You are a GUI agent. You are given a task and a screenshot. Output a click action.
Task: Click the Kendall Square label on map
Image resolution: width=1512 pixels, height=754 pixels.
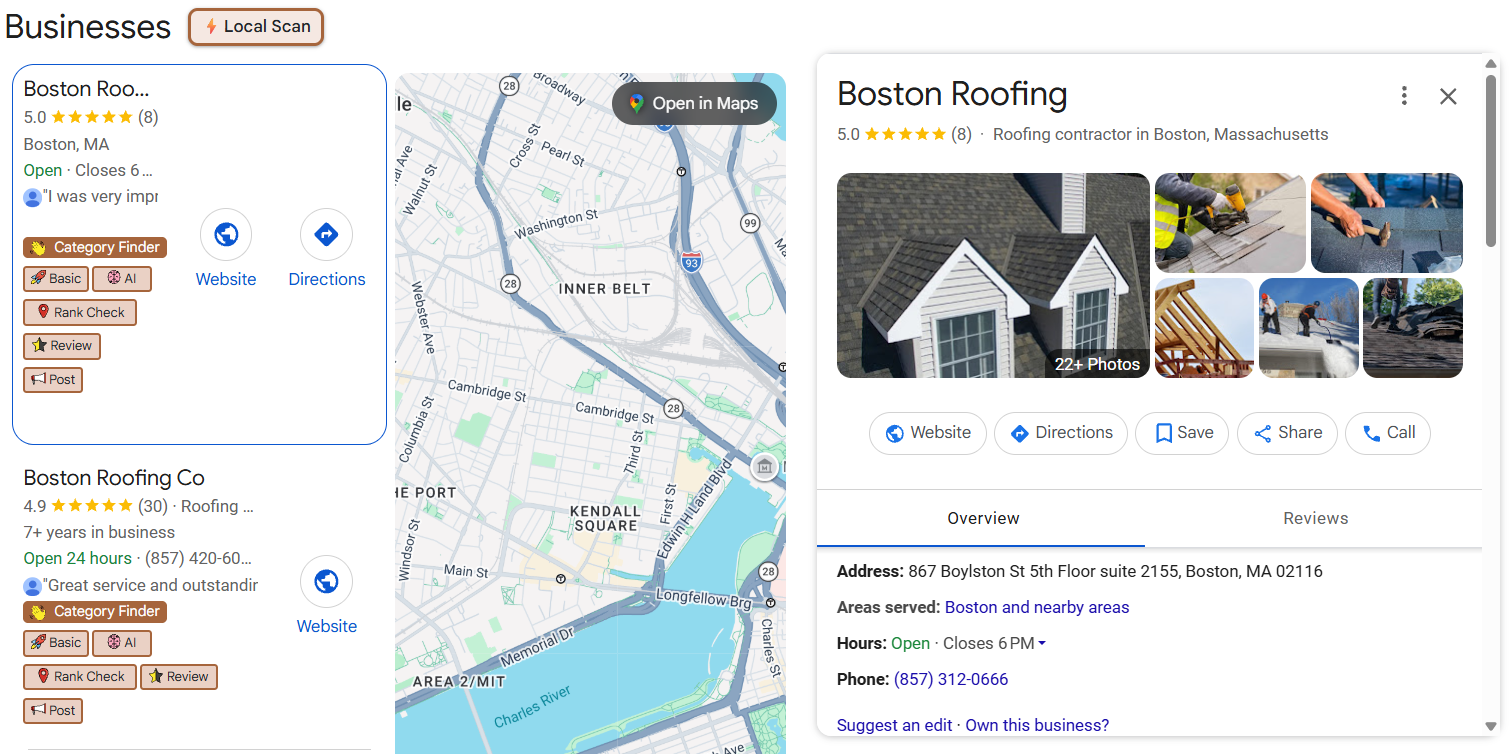(605, 518)
